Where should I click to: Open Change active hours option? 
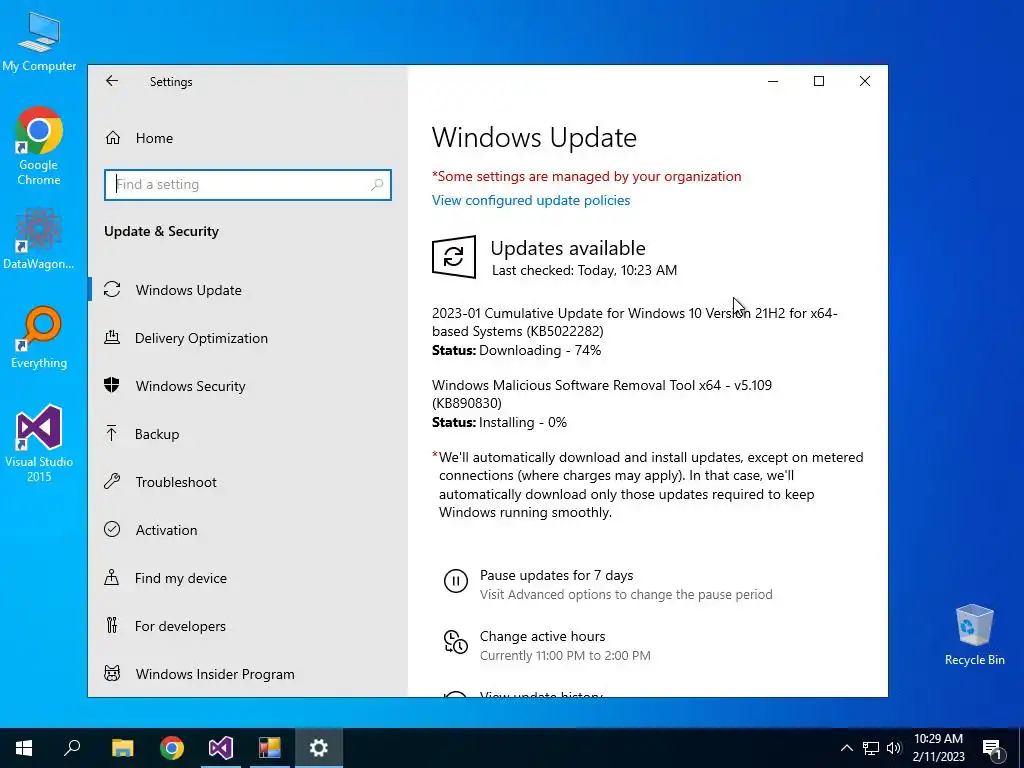543,636
